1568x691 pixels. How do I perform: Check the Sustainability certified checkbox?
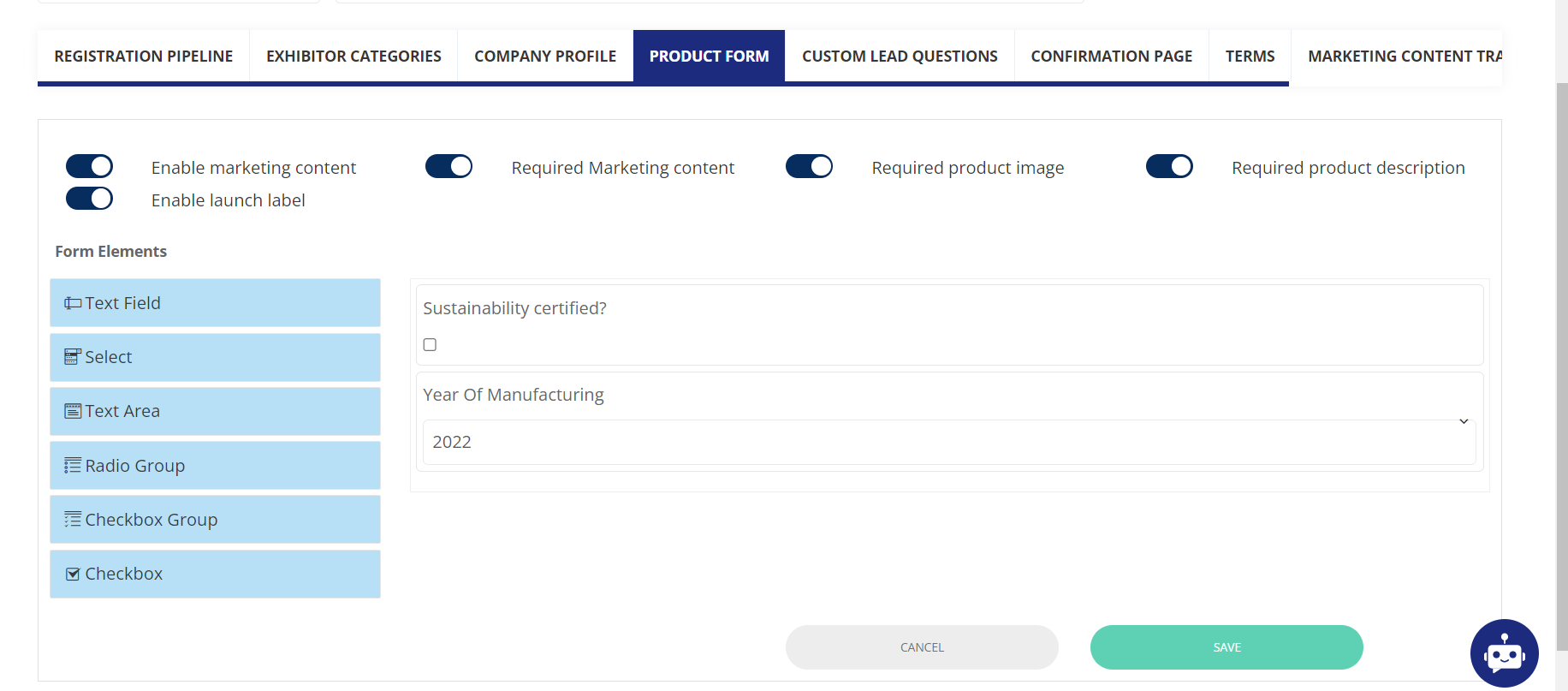[x=430, y=345]
